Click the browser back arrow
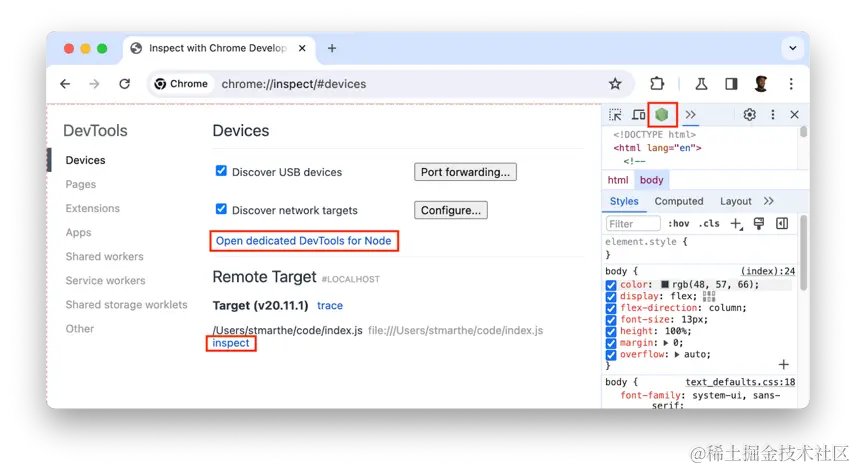Screen dimensions: 856x470 click(65, 84)
